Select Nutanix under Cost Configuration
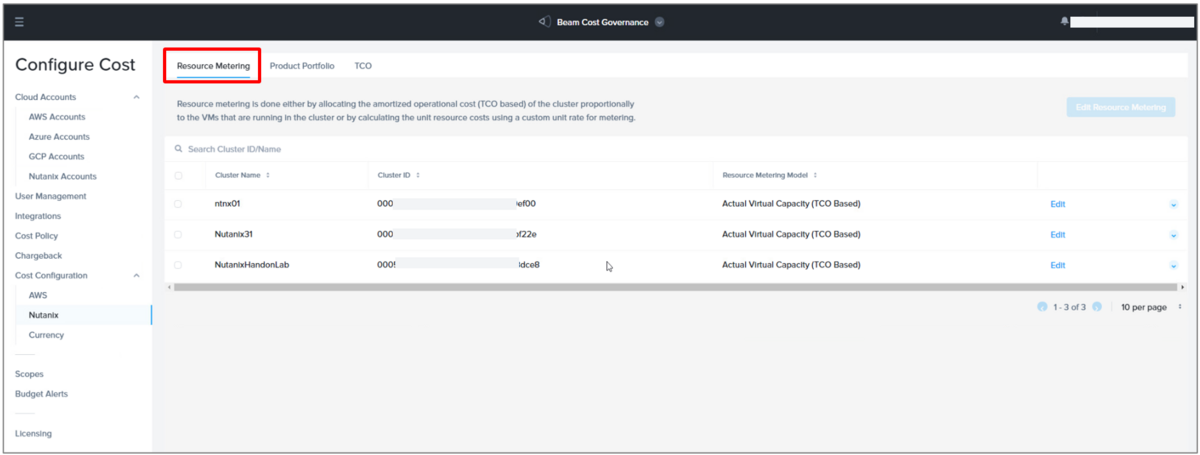 pos(44,315)
